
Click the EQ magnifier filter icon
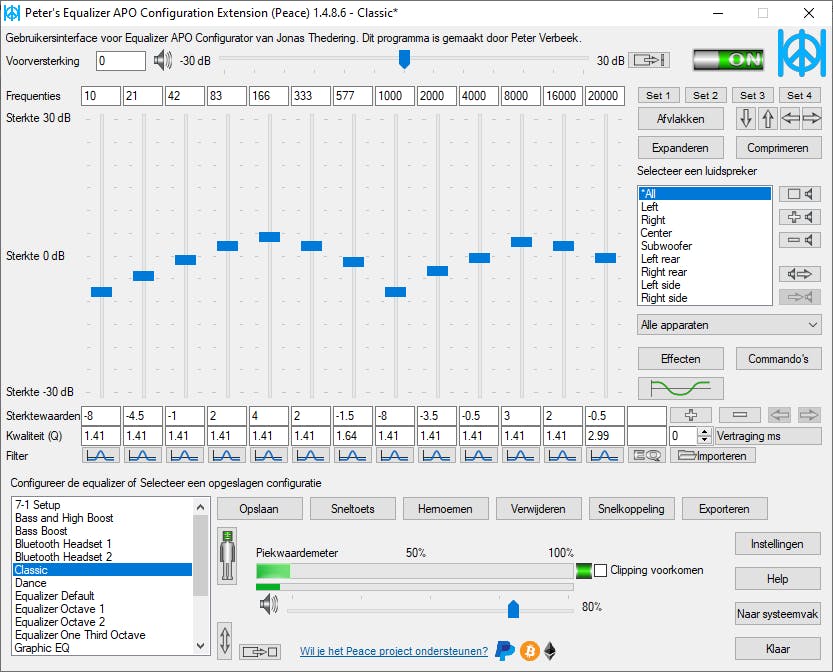click(x=647, y=455)
